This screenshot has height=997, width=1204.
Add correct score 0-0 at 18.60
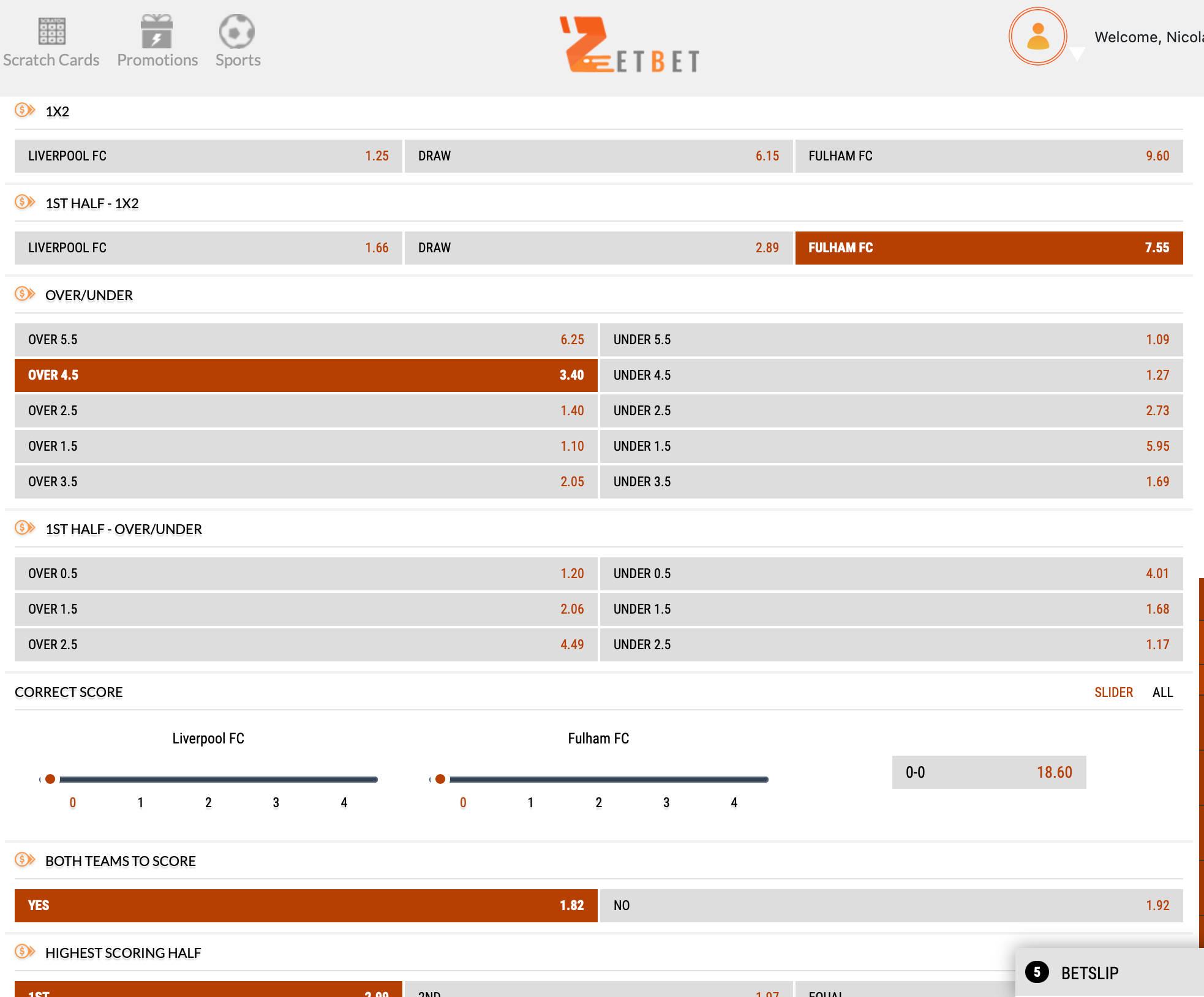click(989, 772)
